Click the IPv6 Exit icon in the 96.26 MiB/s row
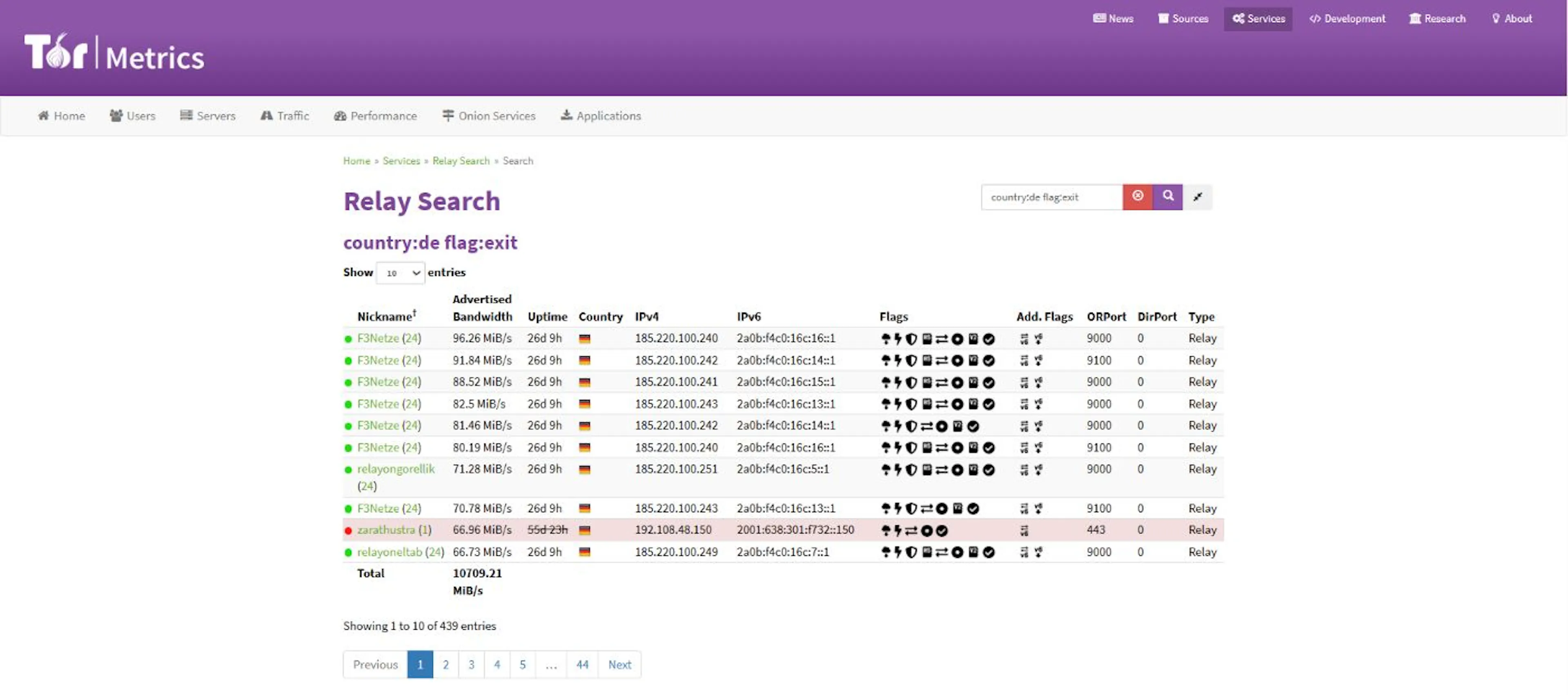Image resolution: width=1568 pixels, height=695 pixels. [1038, 339]
